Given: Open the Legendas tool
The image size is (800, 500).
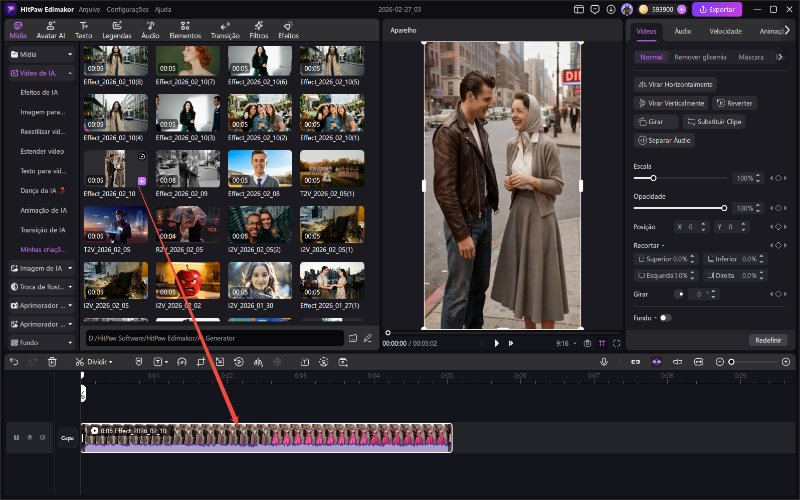Looking at the screenshot, I should point(117,30).
